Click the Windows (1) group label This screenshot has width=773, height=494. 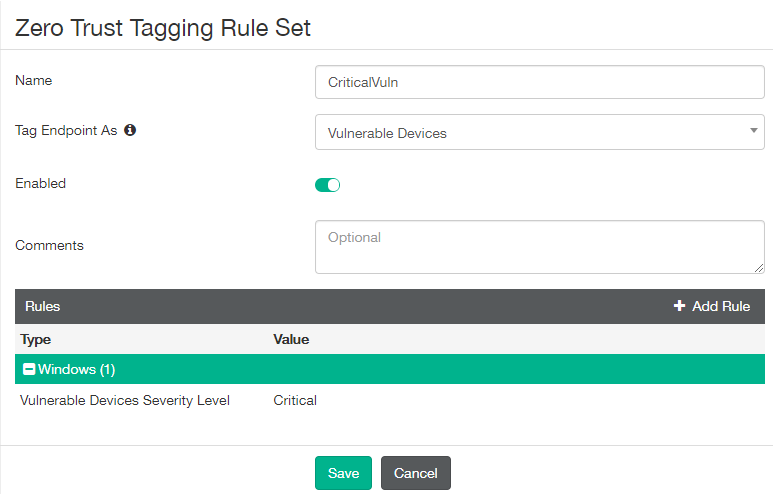pyautogui.click(x=77, y=370)
